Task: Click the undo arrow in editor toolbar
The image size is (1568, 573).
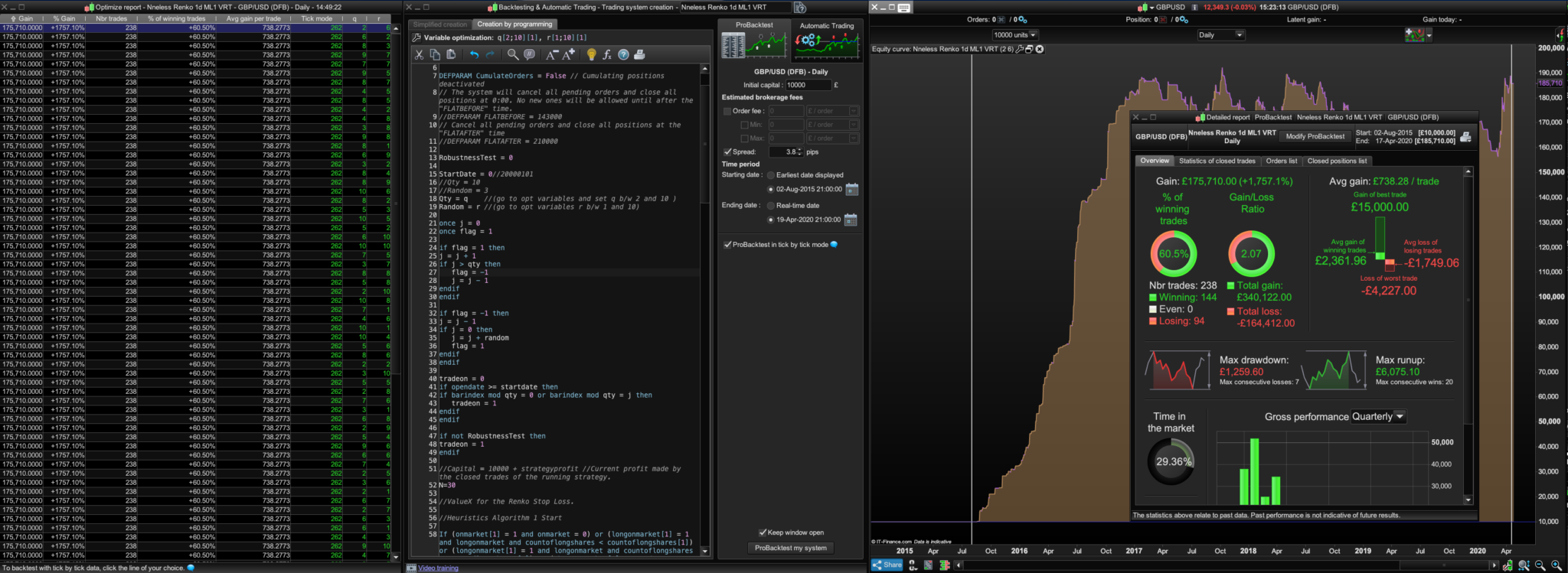Action: tap(474, 54)
